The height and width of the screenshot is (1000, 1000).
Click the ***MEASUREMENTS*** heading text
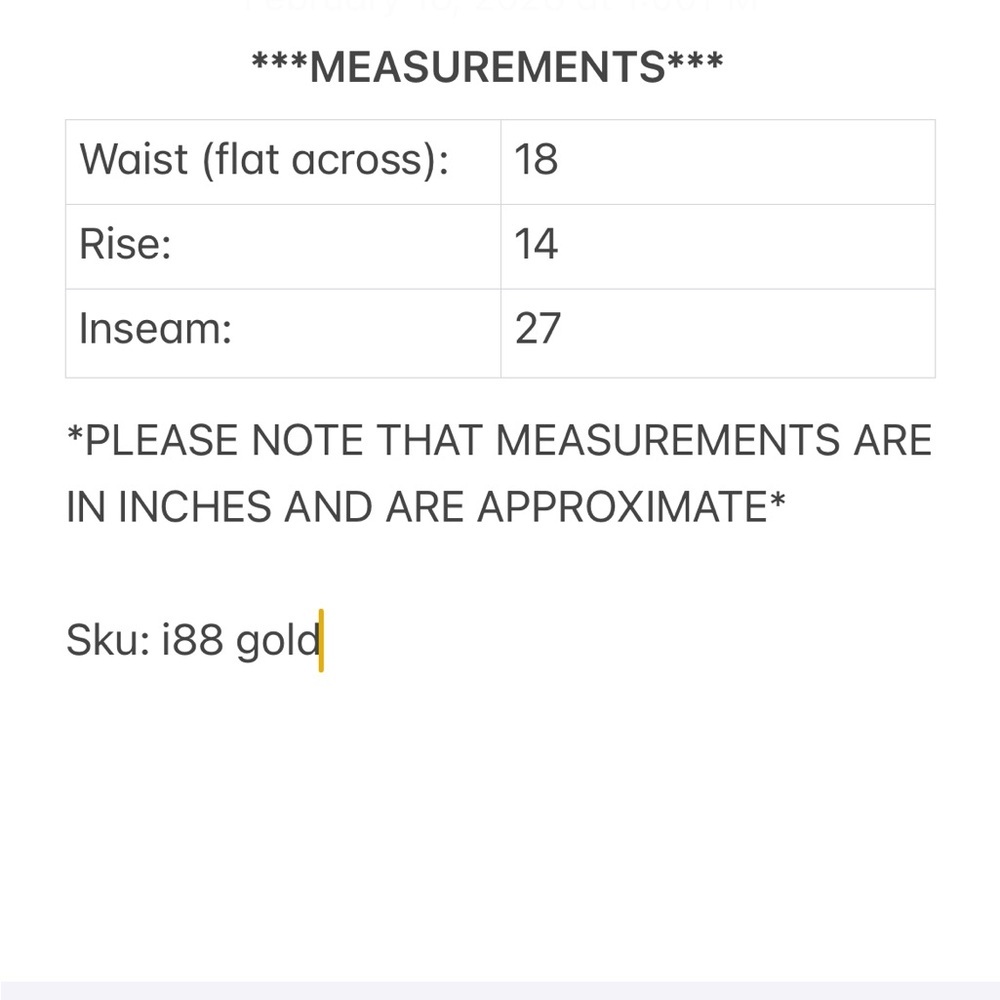[487, 68]
